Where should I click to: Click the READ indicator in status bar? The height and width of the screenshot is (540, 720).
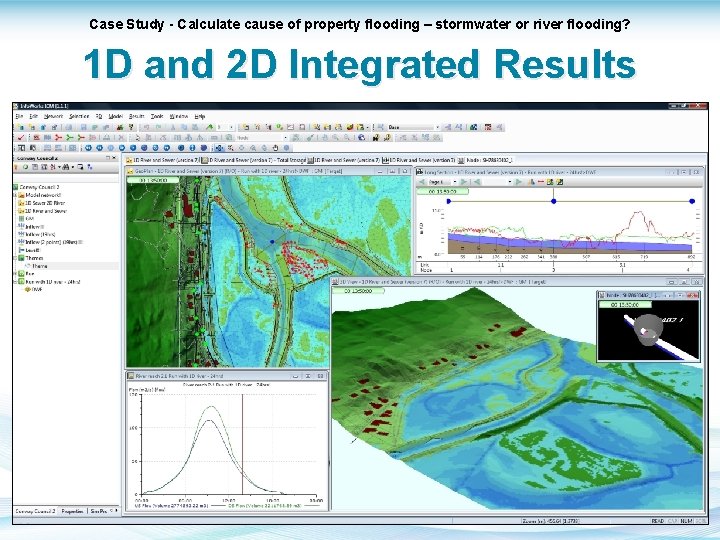tap(658, 521)
